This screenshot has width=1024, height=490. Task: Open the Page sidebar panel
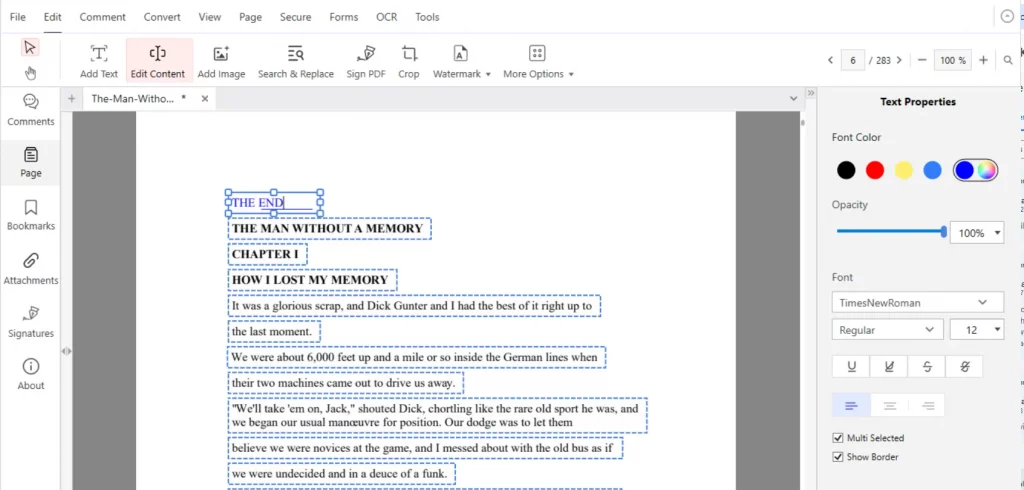pos(31,162)
